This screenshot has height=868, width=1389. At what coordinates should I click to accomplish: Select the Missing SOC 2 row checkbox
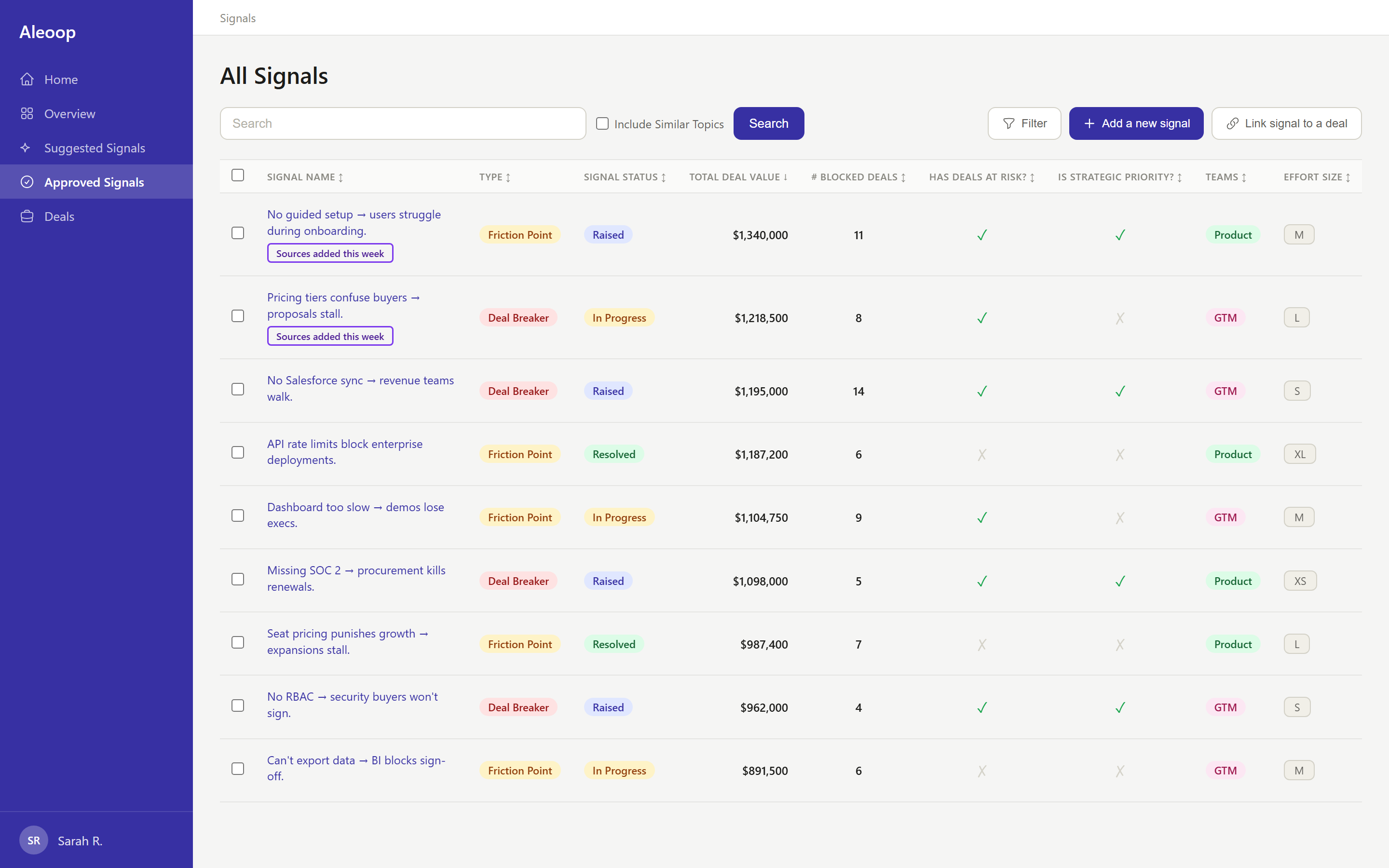238,579
